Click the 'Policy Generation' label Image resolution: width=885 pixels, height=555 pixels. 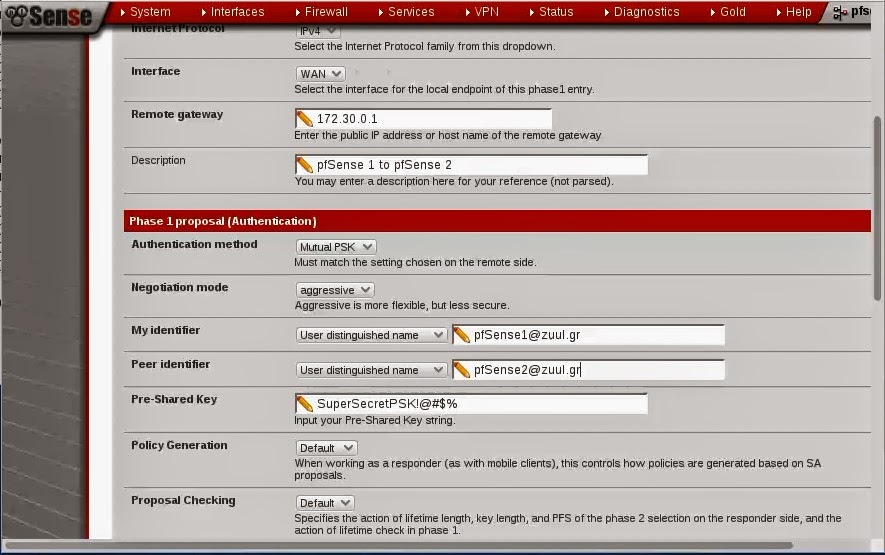(179, 445)
